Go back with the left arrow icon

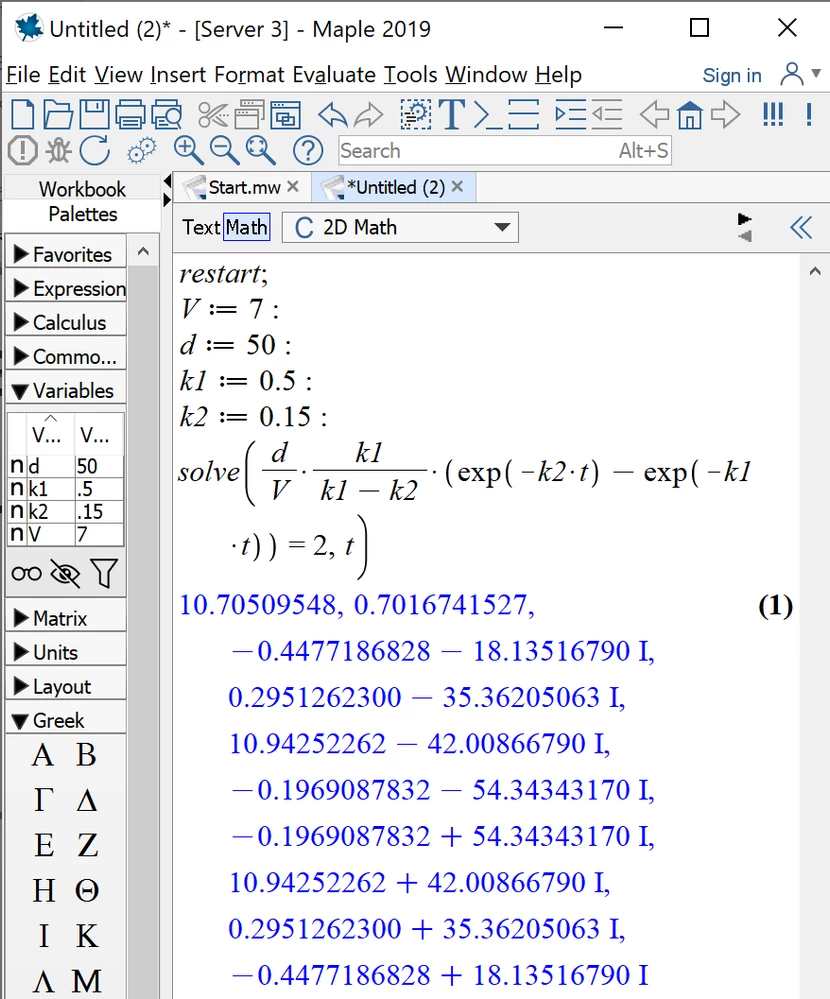[x=654, y=115]
